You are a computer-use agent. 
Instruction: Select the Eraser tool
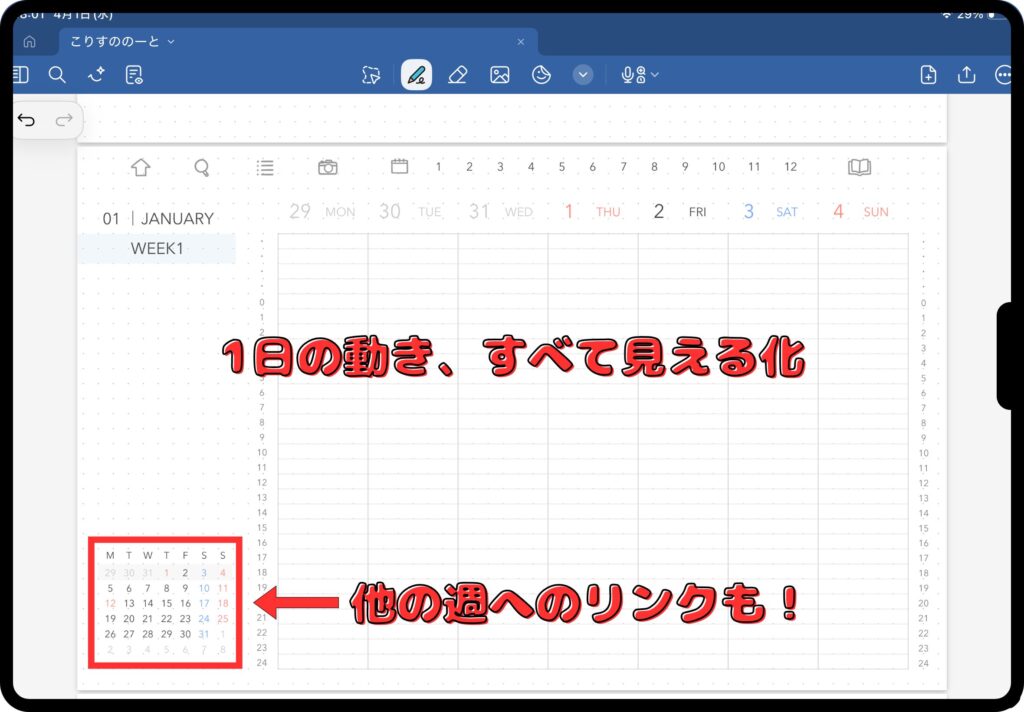pos(457,75)
